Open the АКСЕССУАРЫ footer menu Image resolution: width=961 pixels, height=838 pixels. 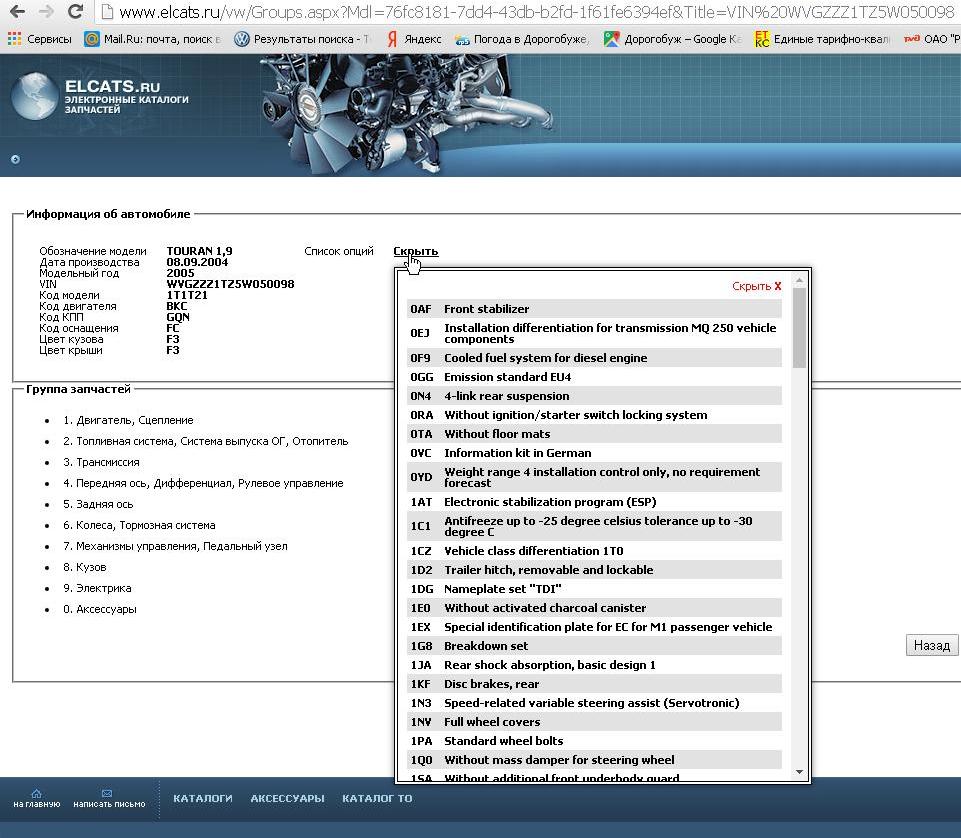pos(287,799)
